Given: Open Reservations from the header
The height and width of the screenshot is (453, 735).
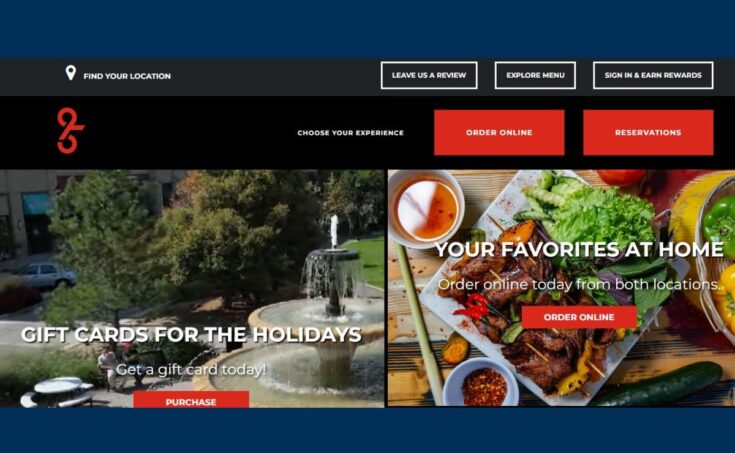Looking at the screenshot, I should tap(648, 132).
